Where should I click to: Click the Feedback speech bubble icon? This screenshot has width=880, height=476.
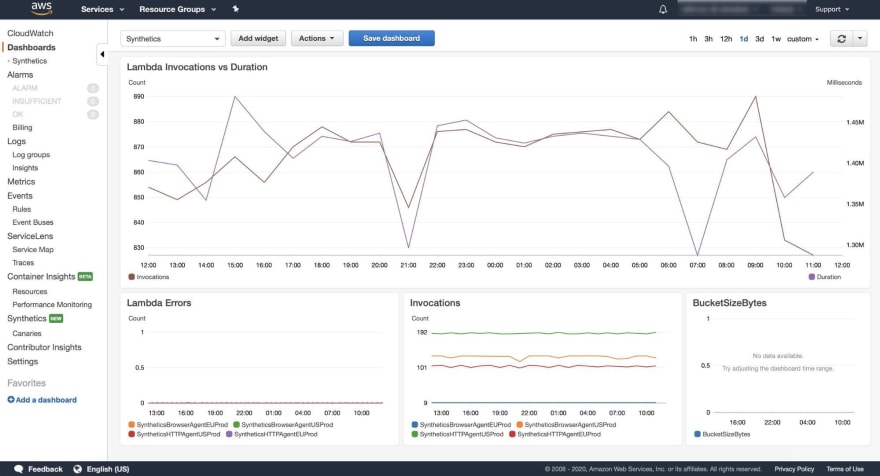point(19,469)
